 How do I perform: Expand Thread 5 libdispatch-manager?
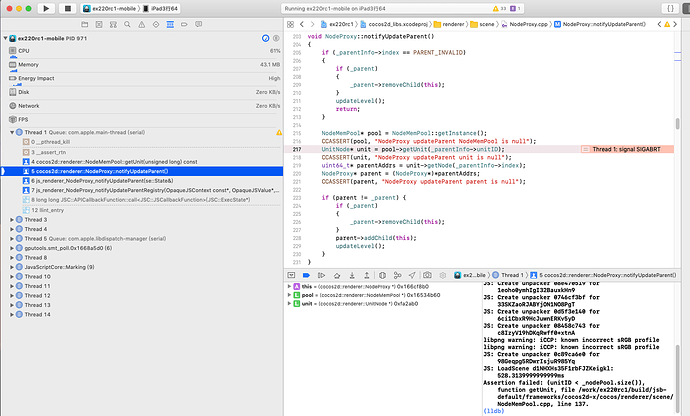pyautogui.click(x=12, y=239)
